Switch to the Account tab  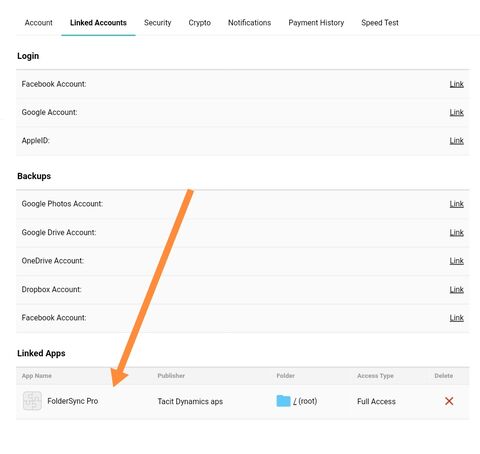tap(39, 23)
